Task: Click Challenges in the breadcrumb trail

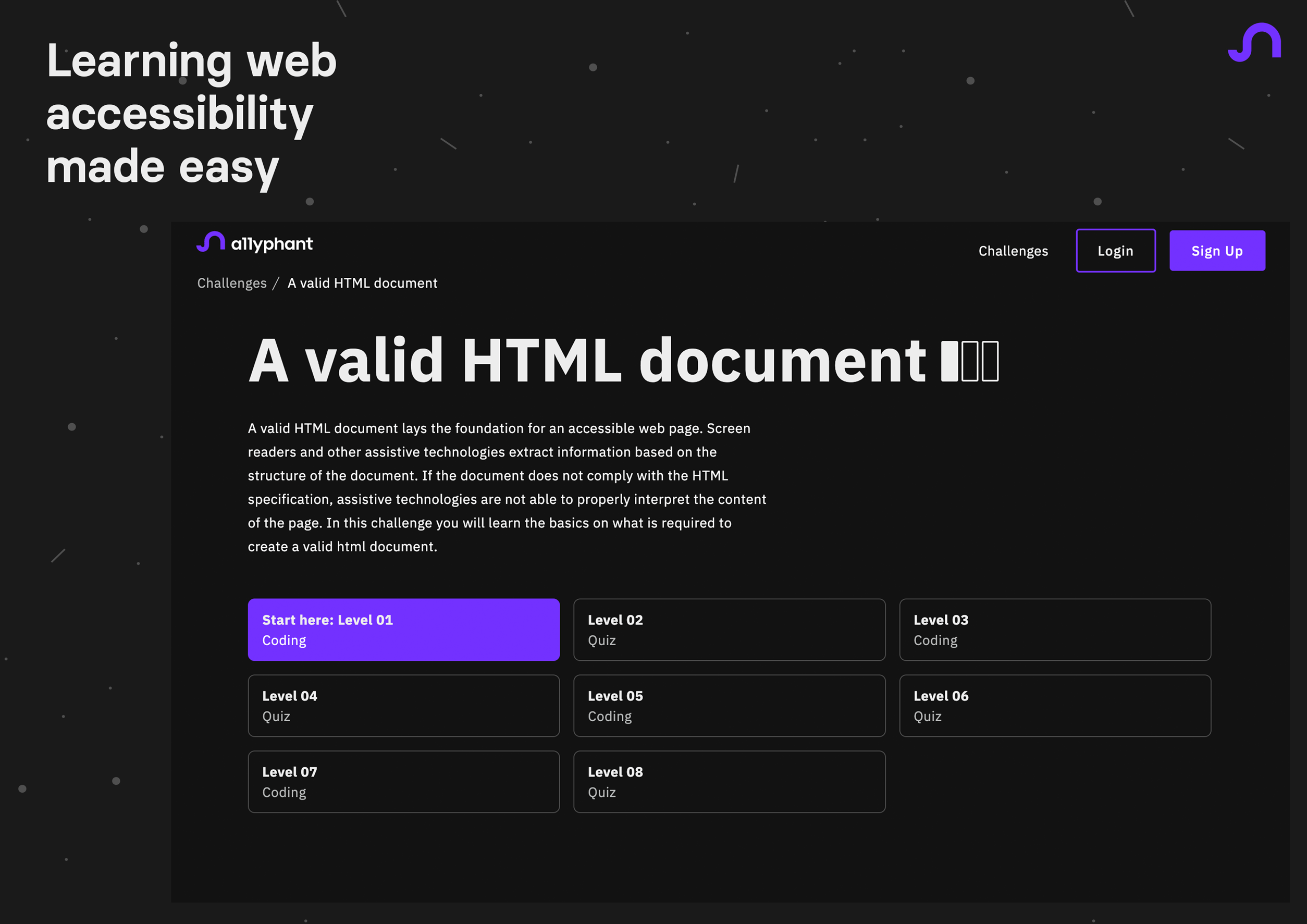Action: [x=231, y=283]
